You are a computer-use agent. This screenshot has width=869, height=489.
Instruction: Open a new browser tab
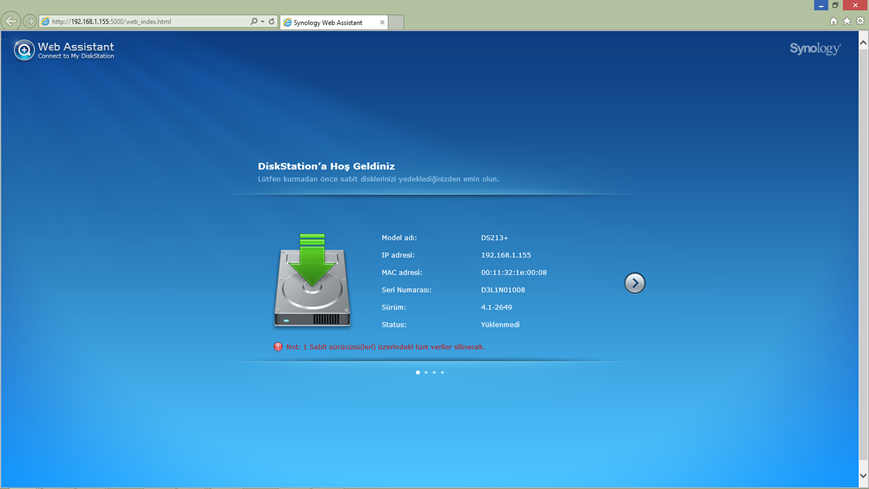(396, 23)
